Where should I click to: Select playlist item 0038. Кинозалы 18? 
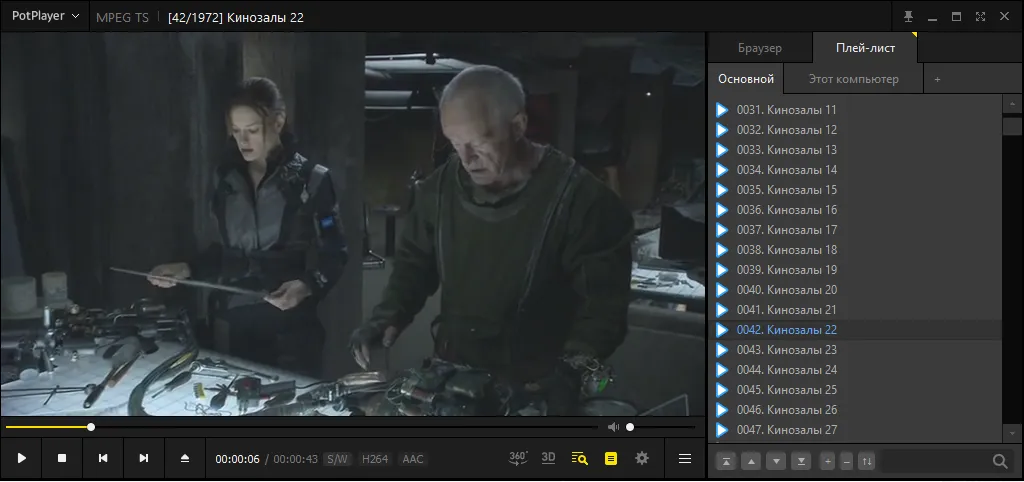(x=855, y=249)
